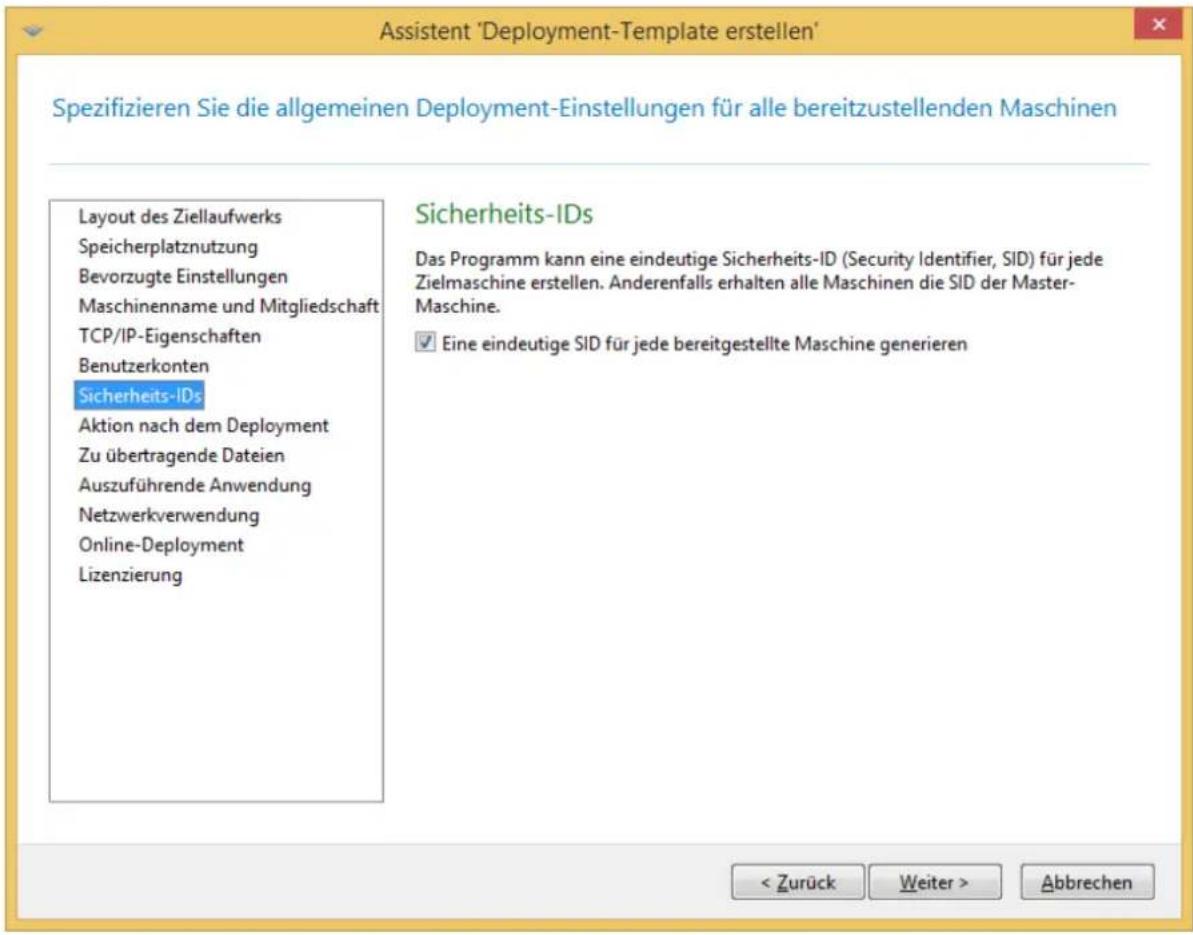
Task: Proceed with 'Weiter >' button
Action: (x=934, y=883)
